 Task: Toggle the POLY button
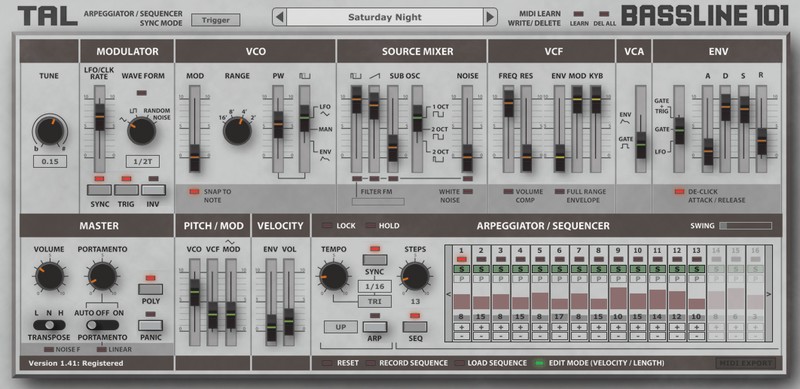point(151,289)
